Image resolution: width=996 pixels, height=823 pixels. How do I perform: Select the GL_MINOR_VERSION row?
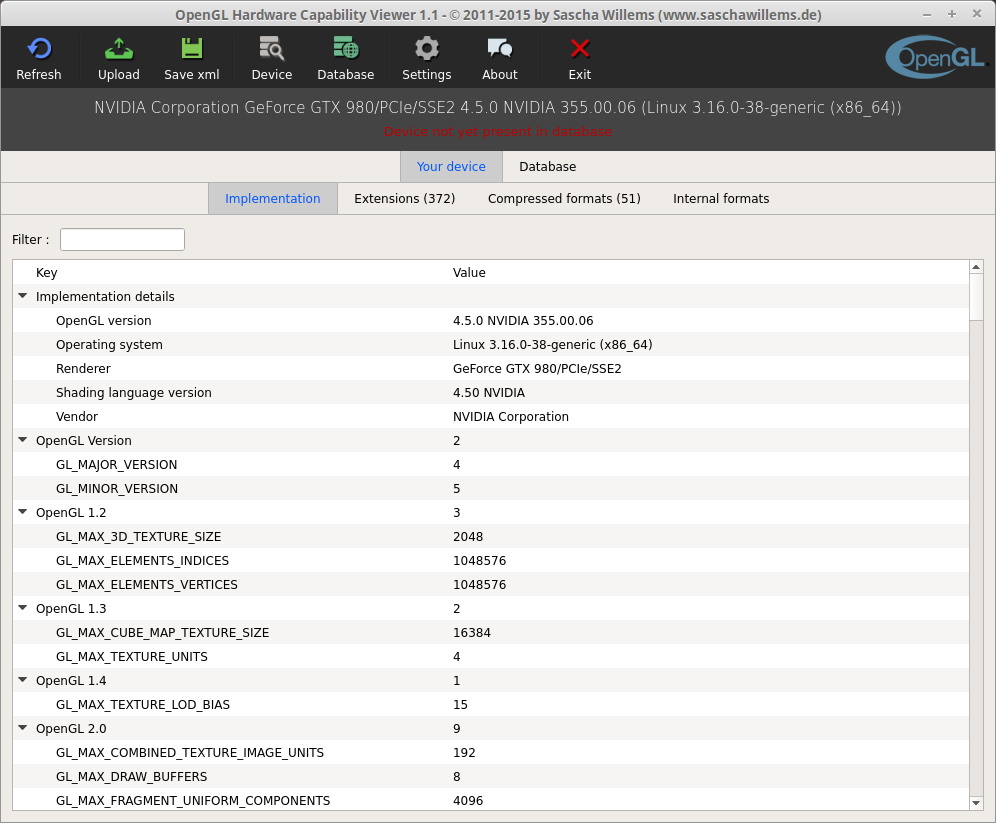tap(490, 488)
